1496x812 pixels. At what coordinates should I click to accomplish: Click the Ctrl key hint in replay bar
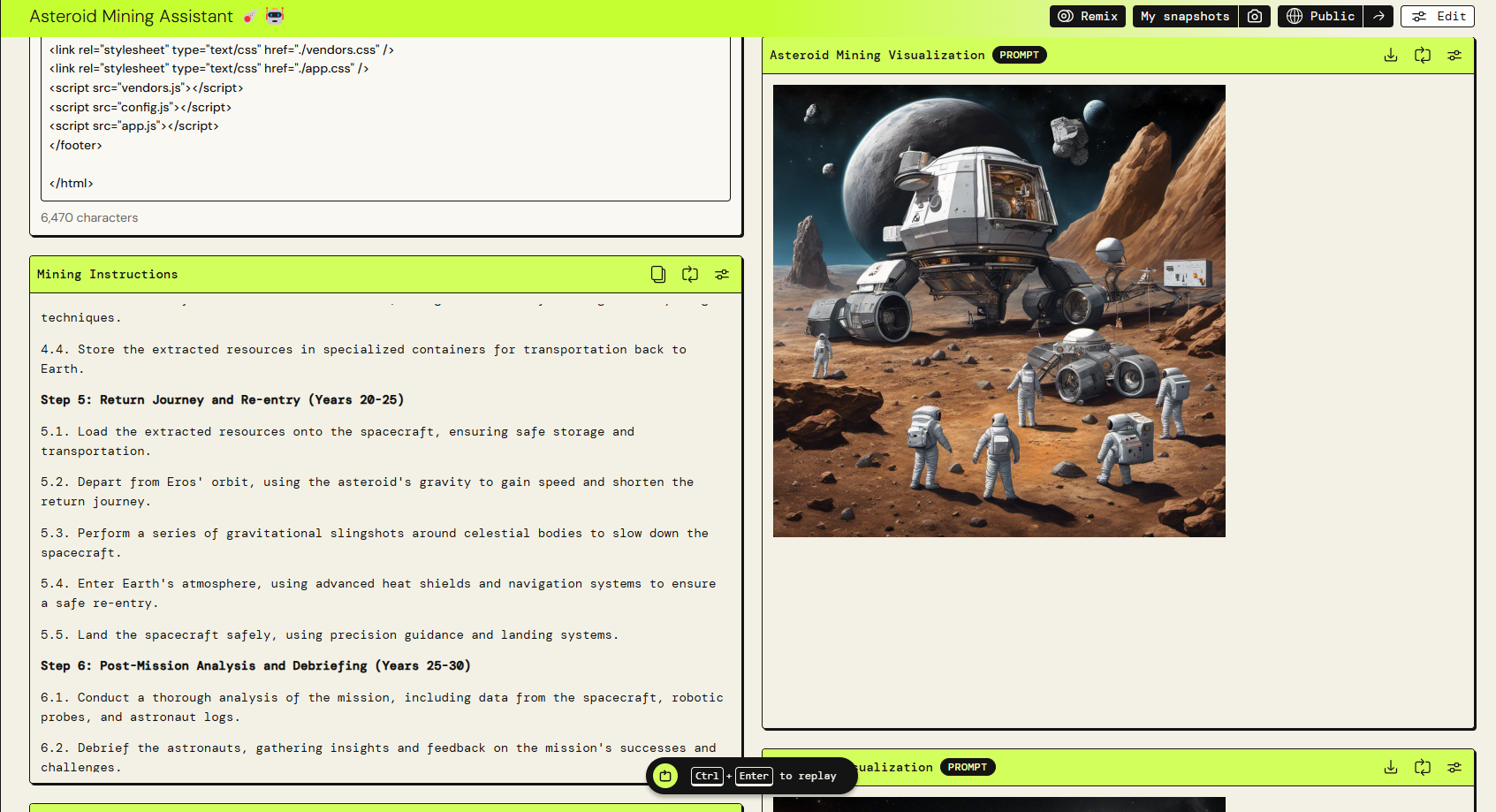pos(707,776)
